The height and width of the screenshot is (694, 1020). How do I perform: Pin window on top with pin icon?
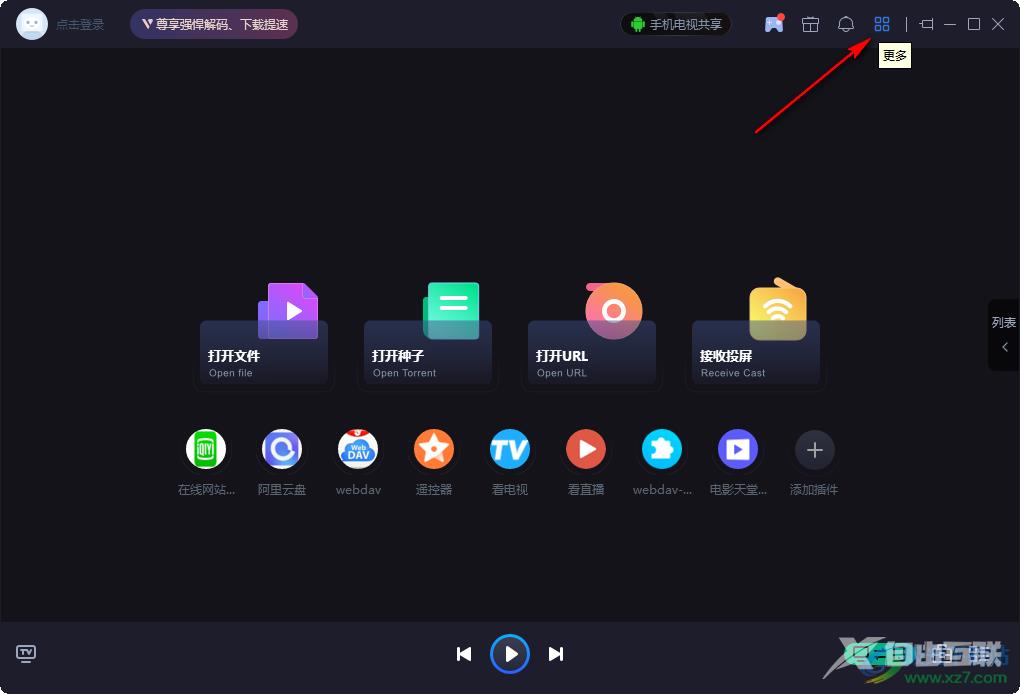(x=926, y=25)
